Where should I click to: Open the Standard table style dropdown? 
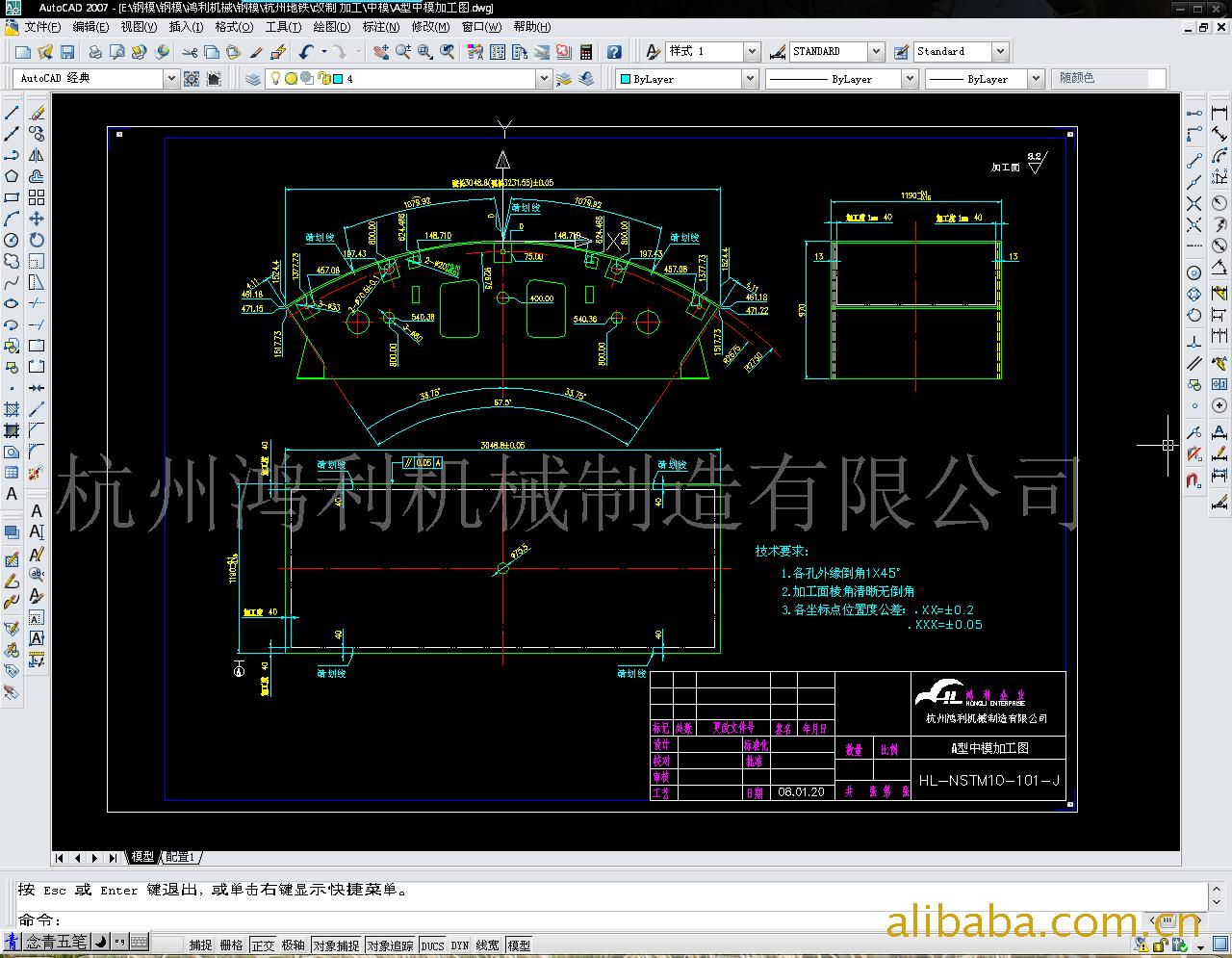1000,52
